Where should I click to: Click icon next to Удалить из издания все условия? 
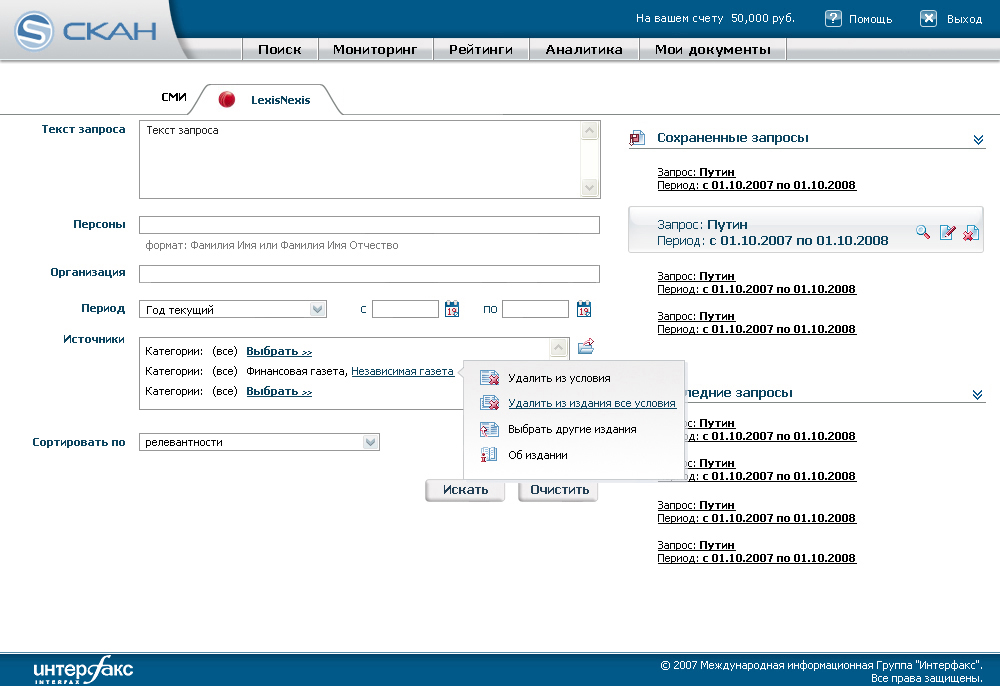tap(489, 403)
